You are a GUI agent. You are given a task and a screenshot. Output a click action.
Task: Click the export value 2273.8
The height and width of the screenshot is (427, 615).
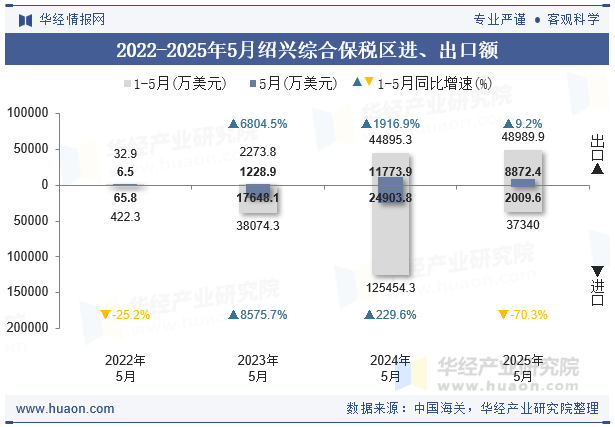[x=258, y=151]
